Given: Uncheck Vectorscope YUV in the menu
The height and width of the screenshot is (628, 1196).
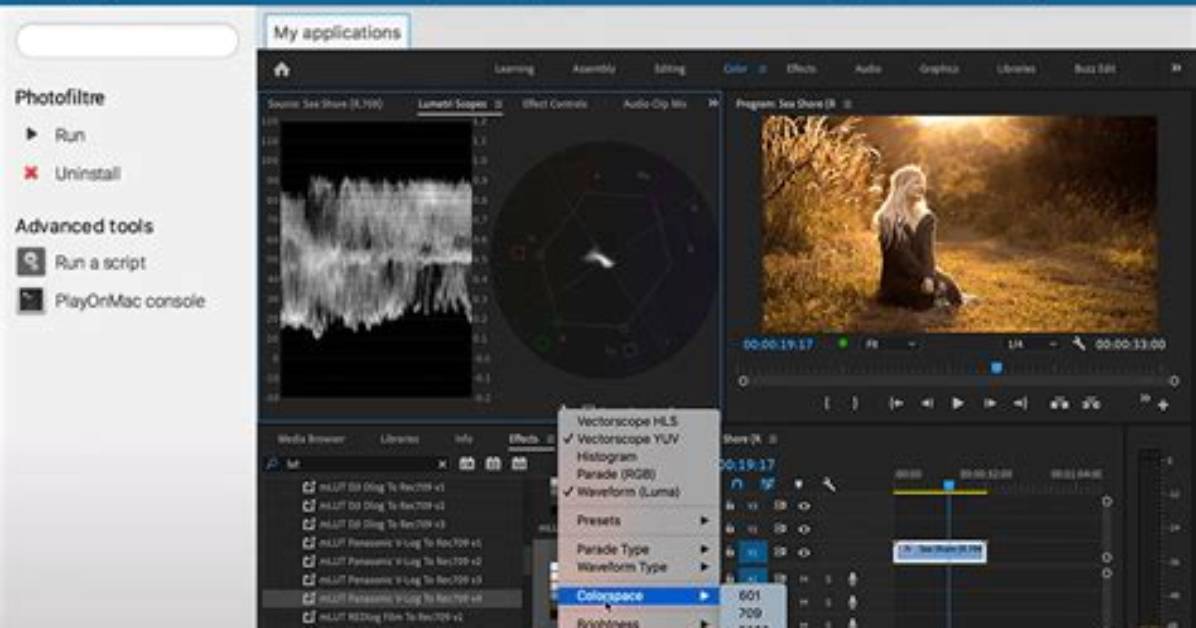Looking at the screenshot, I should tap(638, 439).
